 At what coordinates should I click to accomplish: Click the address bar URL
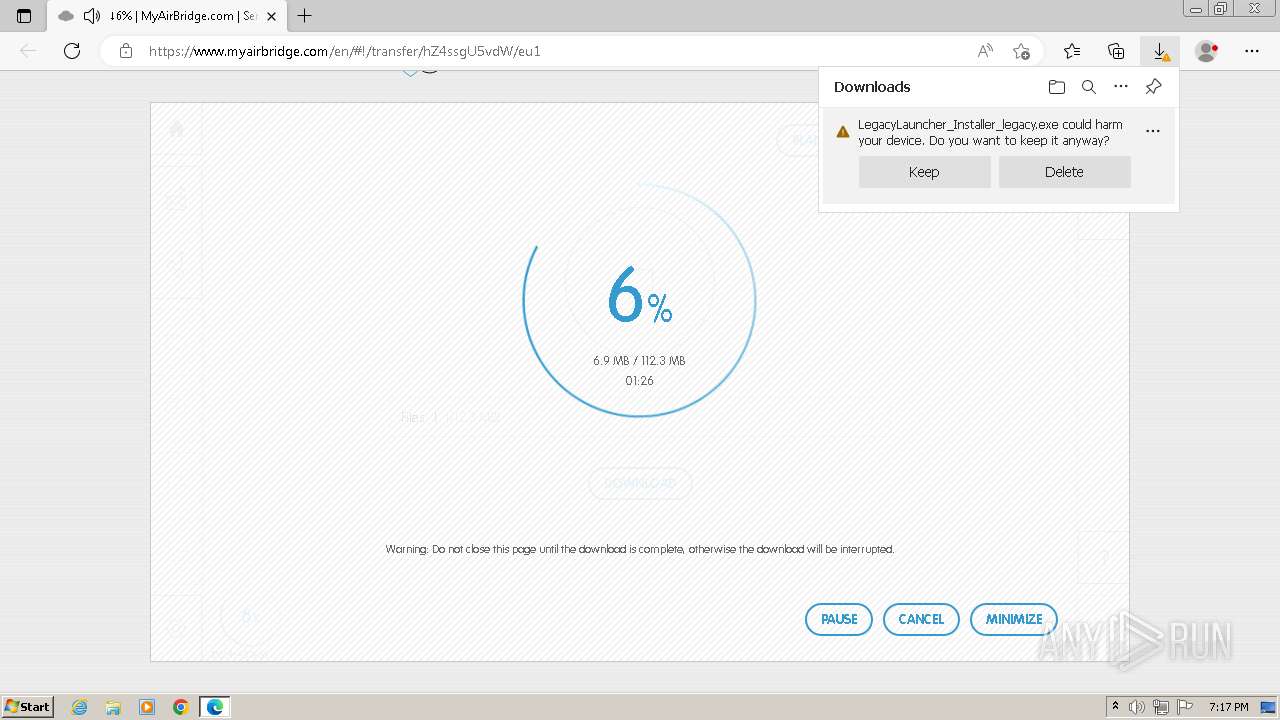tap(345, 51)
